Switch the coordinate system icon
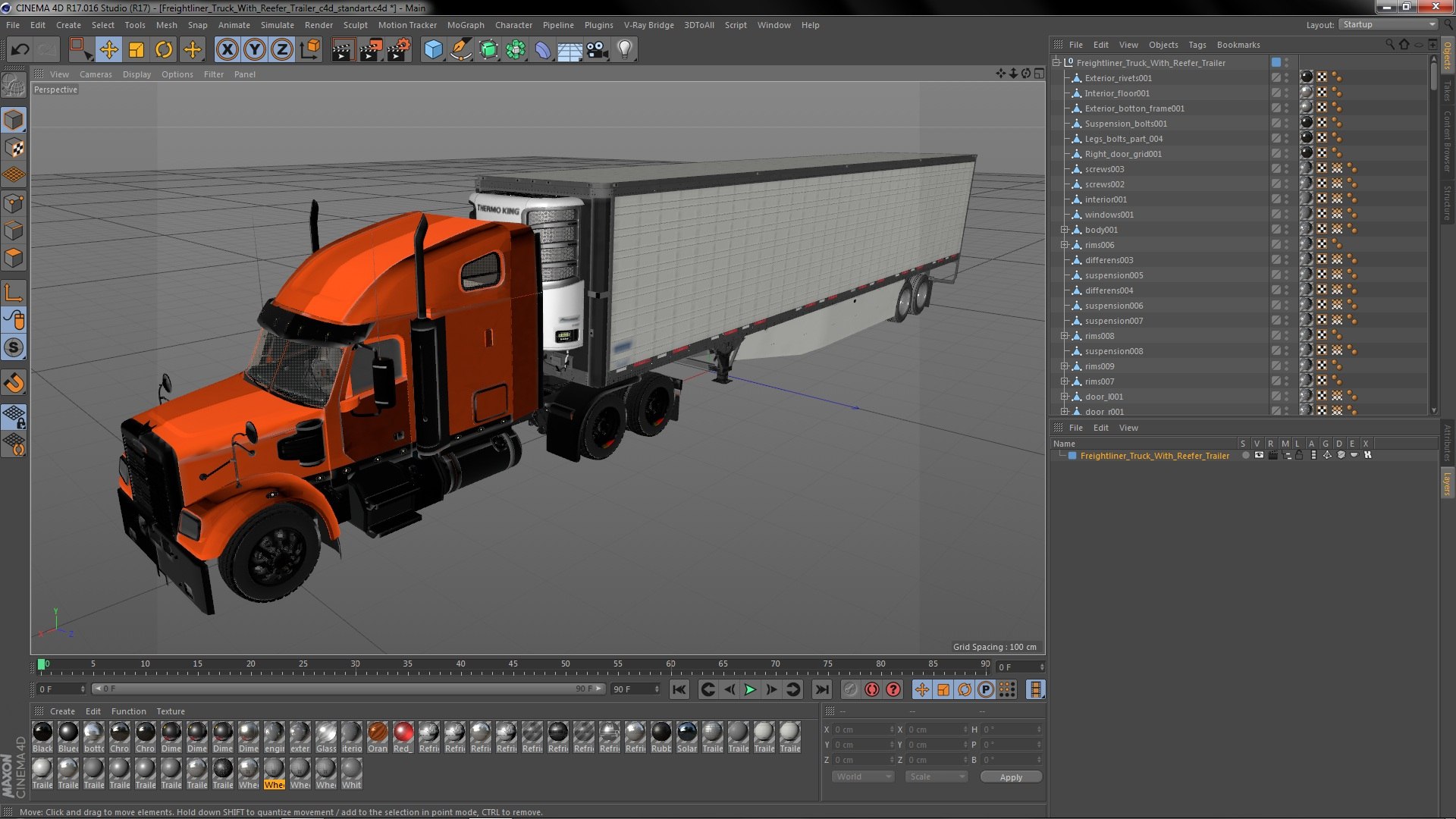1456x819 pixels. [x=310, y=50]
